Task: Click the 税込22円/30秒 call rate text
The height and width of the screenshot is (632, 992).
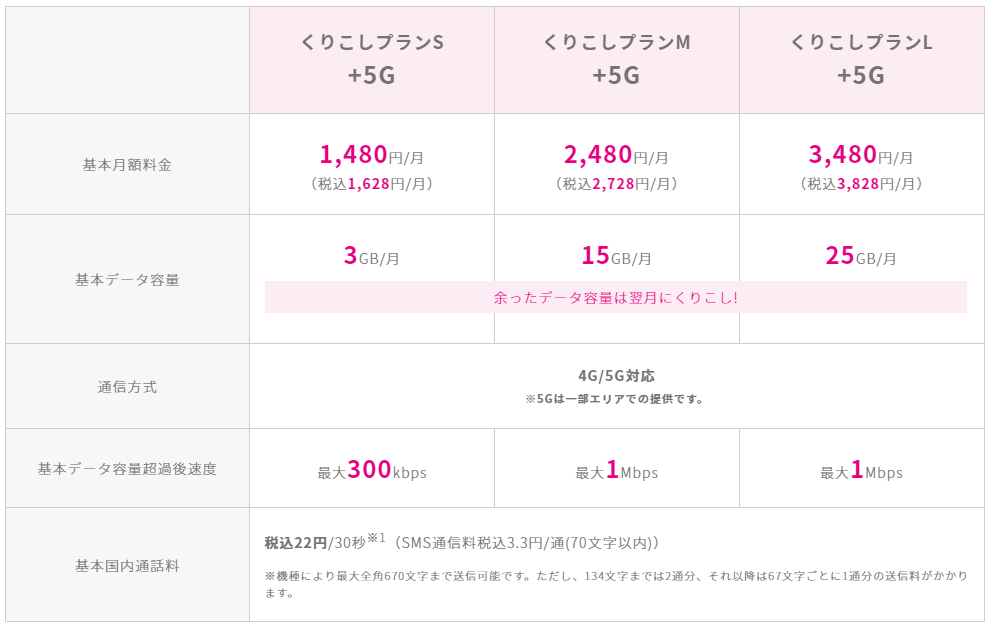Action: [315, 543]
